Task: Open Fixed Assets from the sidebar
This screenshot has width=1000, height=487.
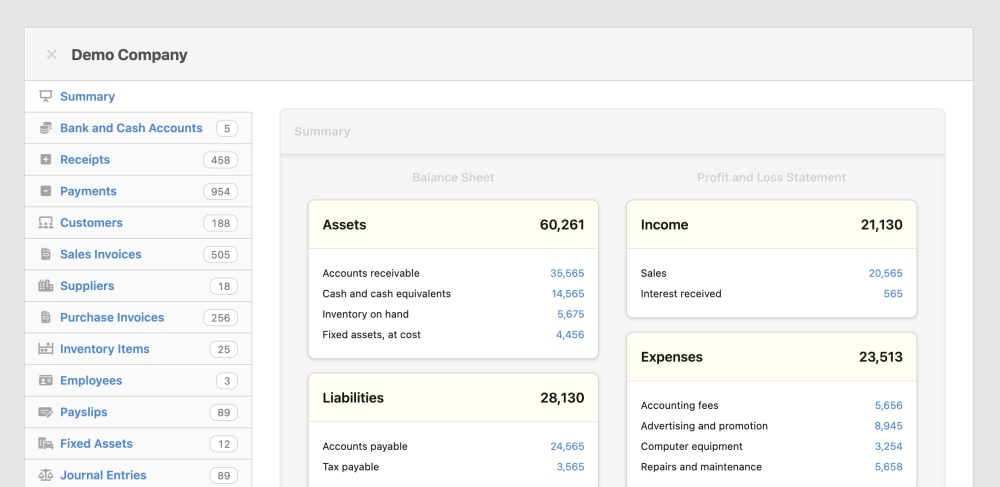Action: pyautogui.click(x=96, y=444)
